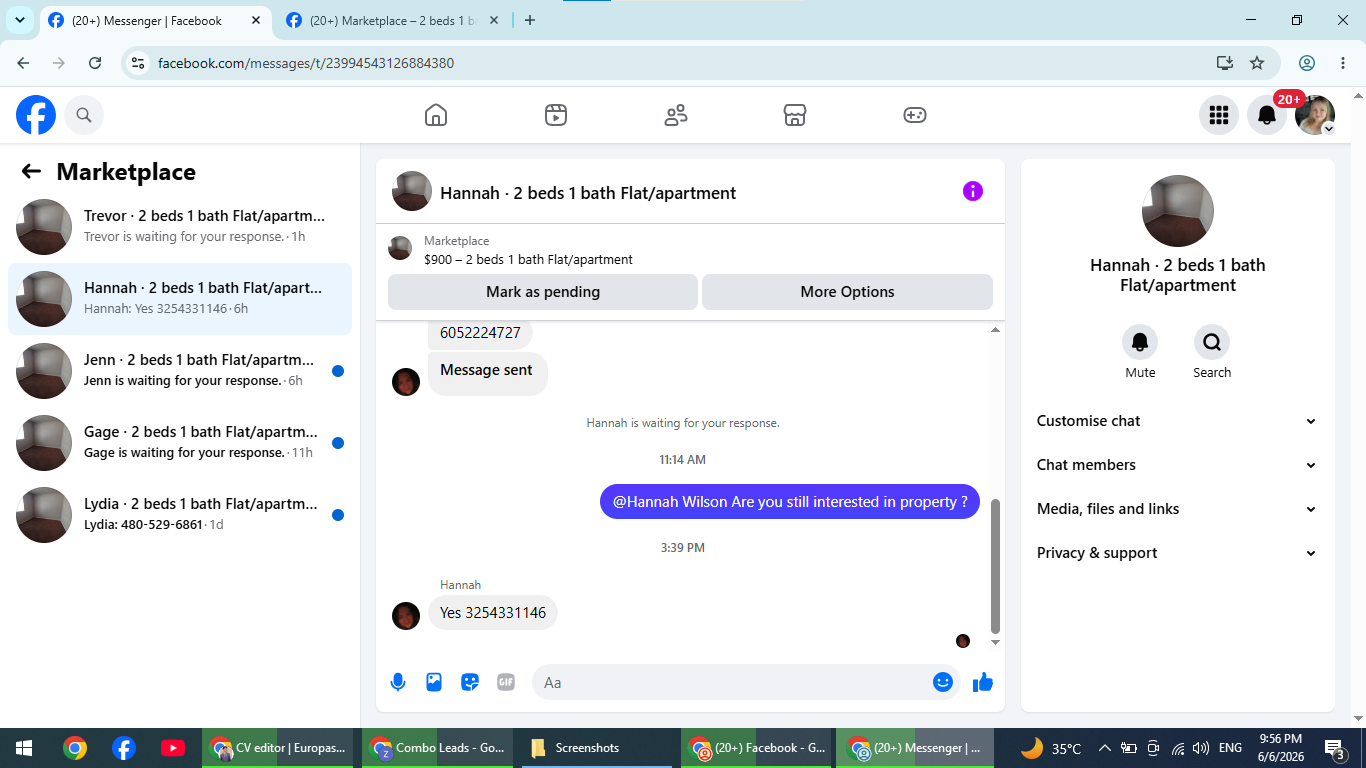The height and width of the screenshot is (768, 1366).
Task: Open conversation information purple icon
Action: coord(973,191)
